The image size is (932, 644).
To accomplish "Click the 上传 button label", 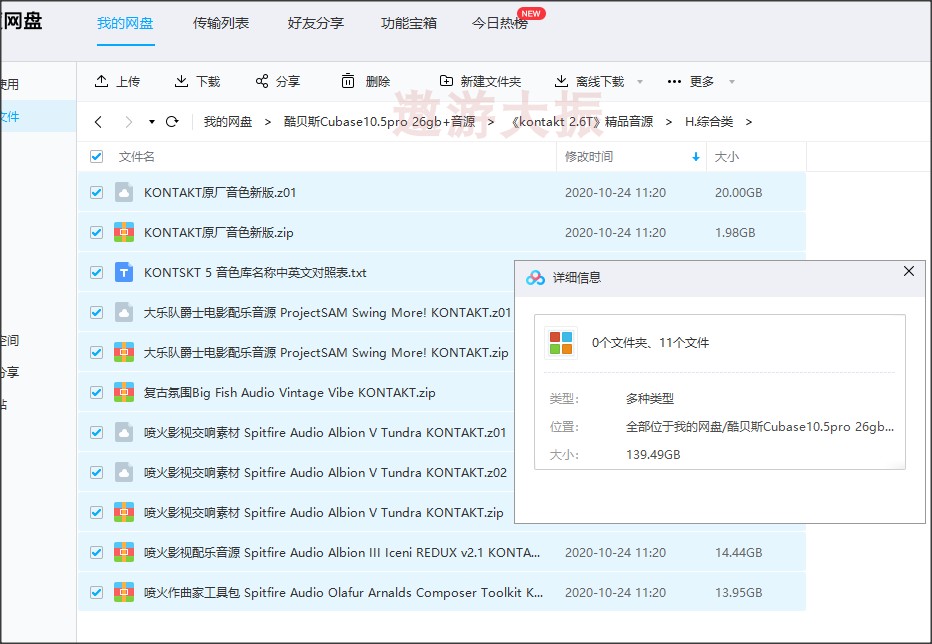I will (x=128, y=81).
